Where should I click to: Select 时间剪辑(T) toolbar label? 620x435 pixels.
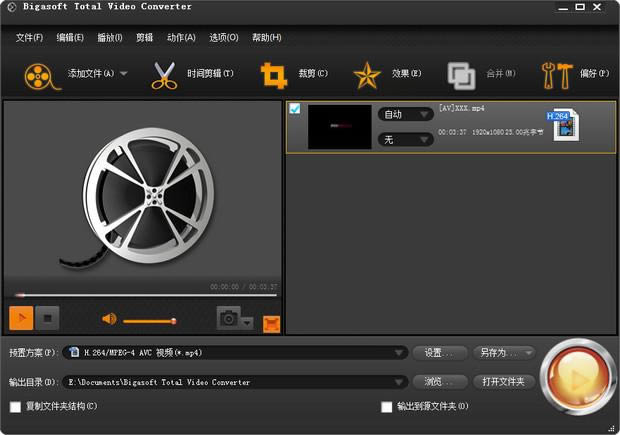click(210, 73)
